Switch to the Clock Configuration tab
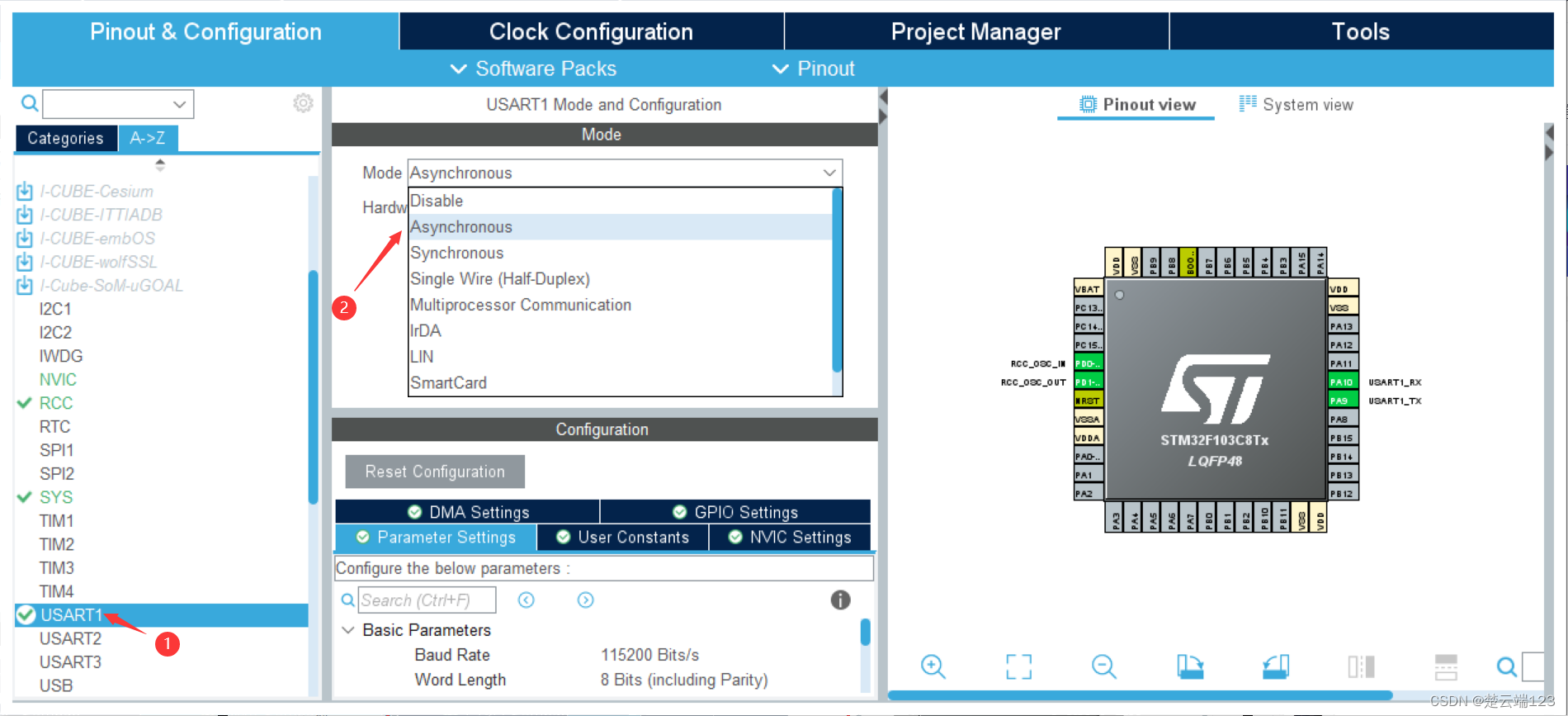The width and height of the screenshot is (1568, 716). 591,31
